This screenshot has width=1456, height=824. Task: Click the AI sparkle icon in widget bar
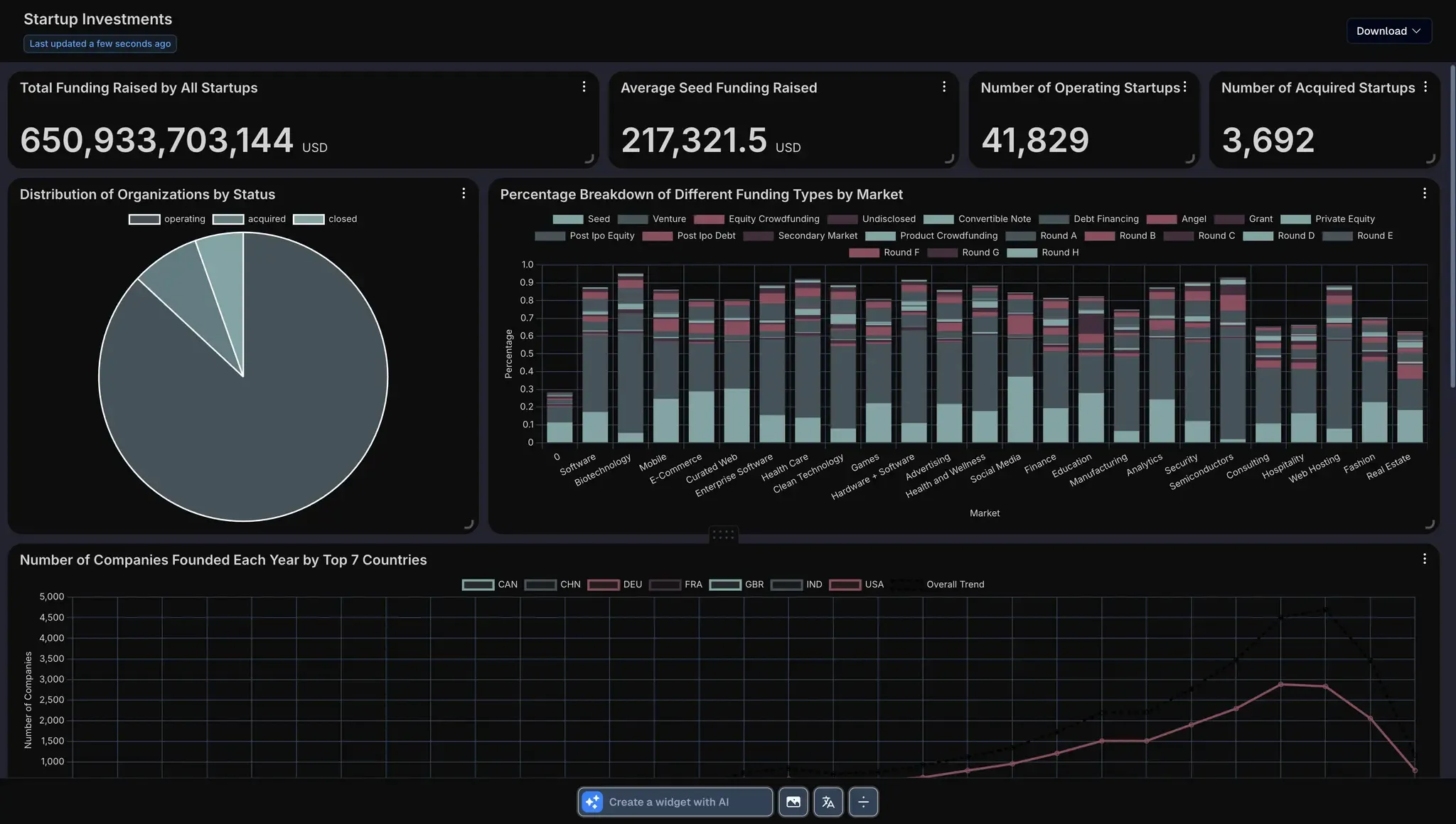(592, 802)
